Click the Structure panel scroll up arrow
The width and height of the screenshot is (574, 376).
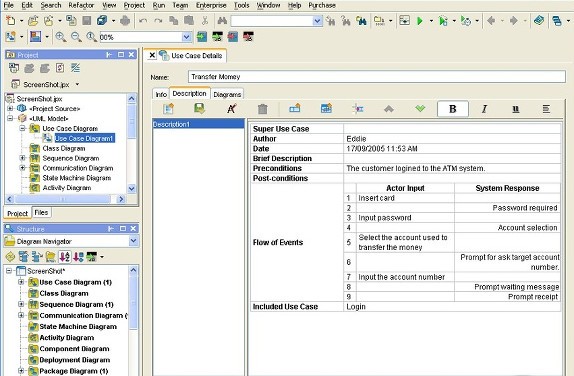pos(133,271)
